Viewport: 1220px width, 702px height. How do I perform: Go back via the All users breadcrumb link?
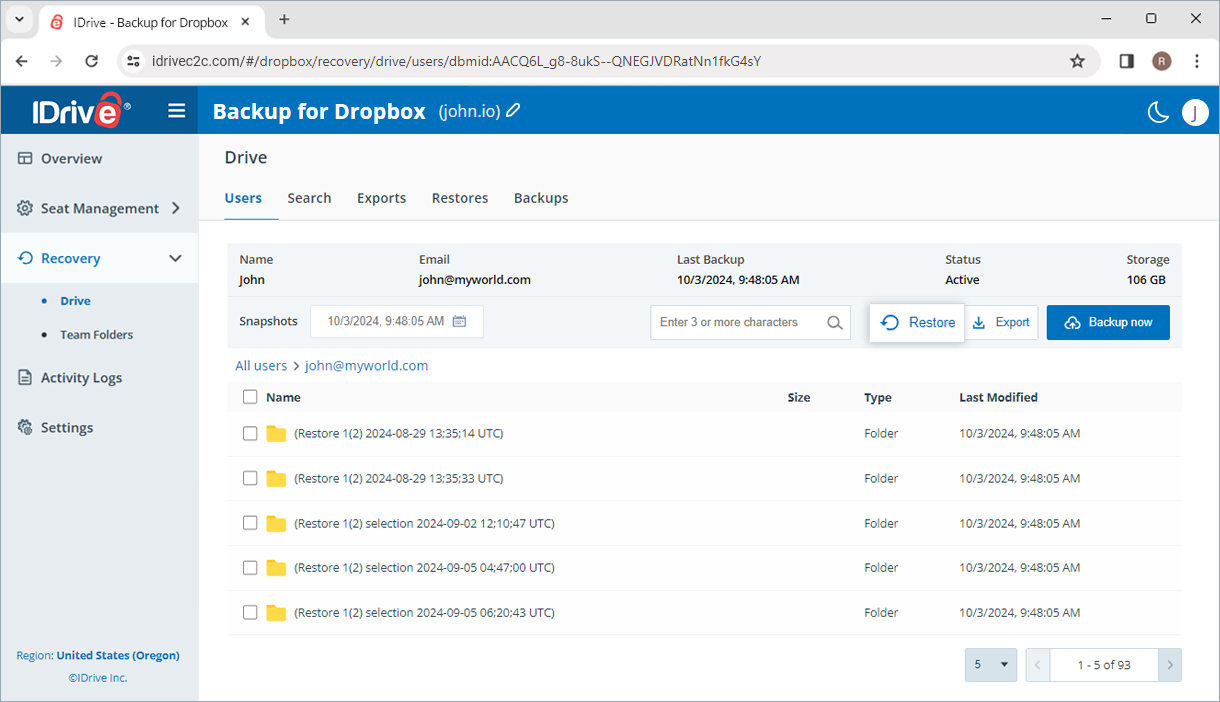point(261,365)
